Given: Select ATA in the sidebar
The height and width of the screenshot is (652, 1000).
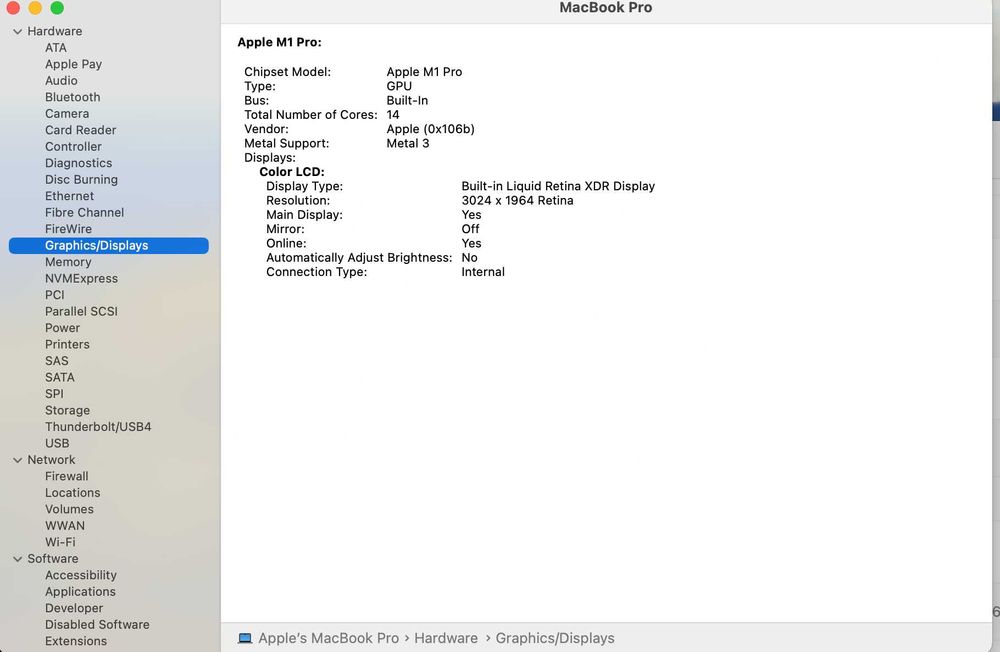Looking at the screenshot, I should [x=55, y=48].
